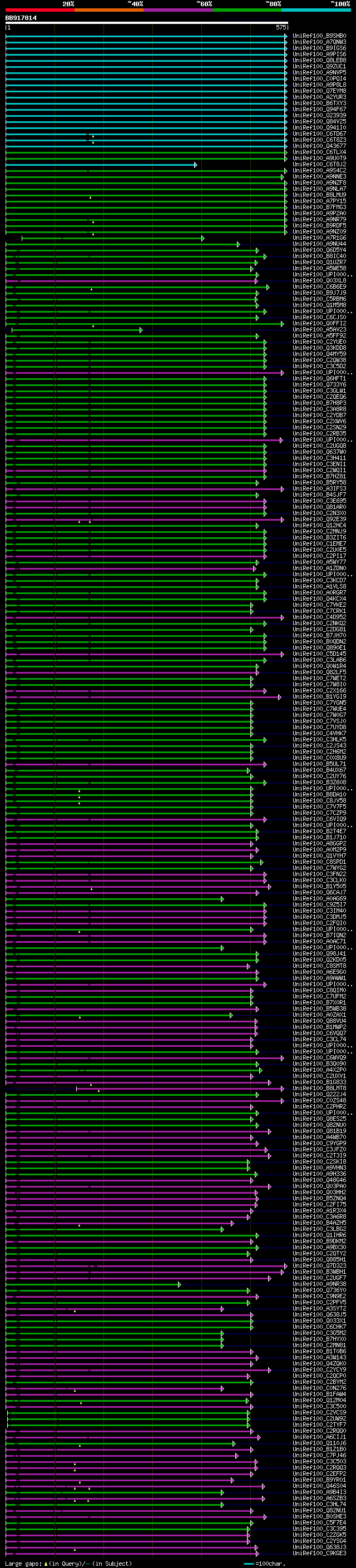Viewport: 356px width, 1568px height.
Task: Open hit UniRef100_C6TLX4
Action: (x=319, y=152)
